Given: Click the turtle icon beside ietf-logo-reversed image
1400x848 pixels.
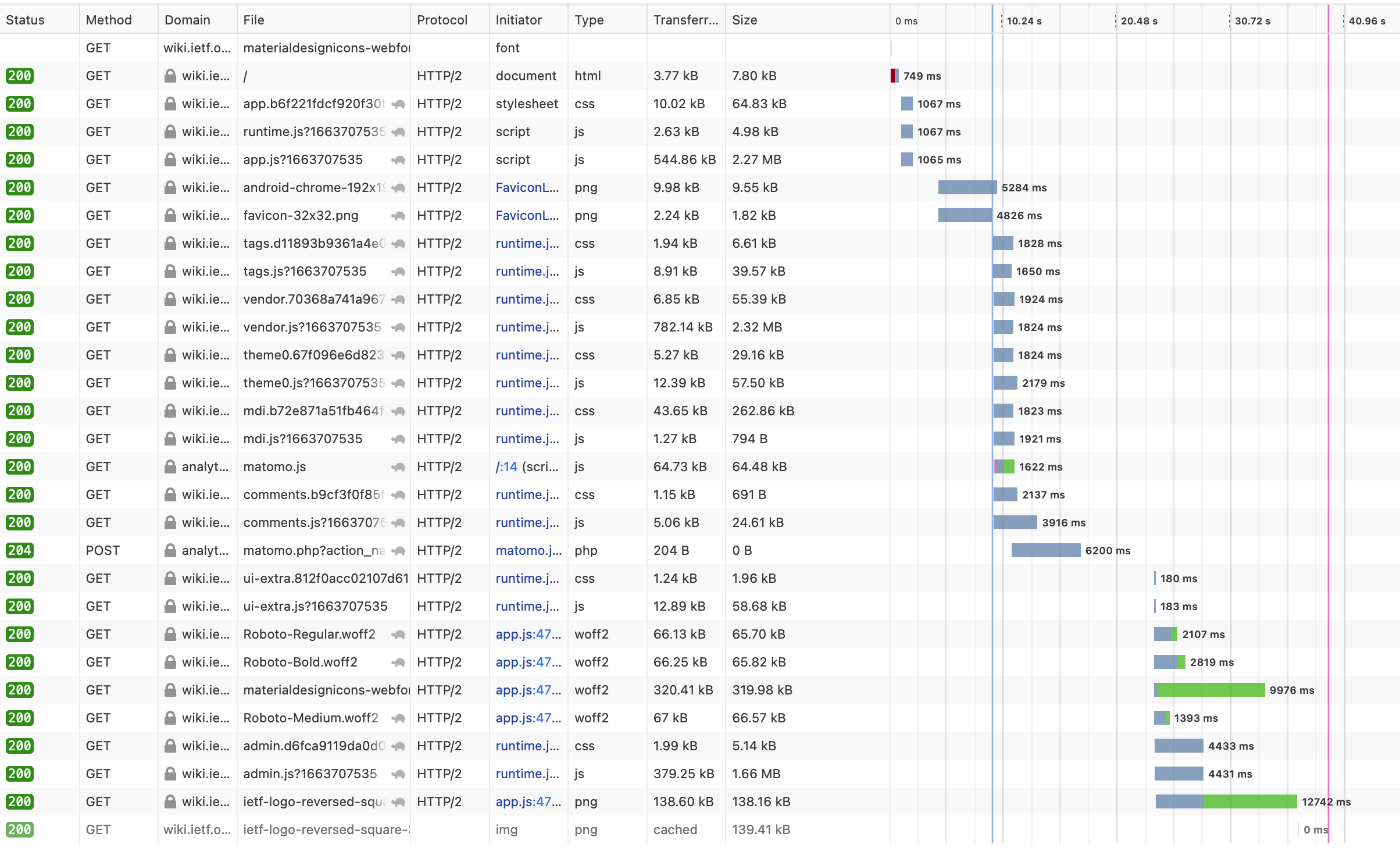Looking at the screenshot, I should coord(398,801).
